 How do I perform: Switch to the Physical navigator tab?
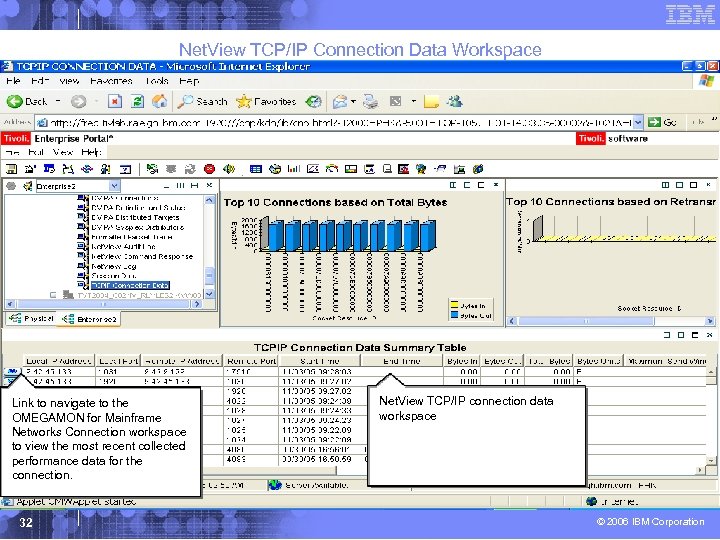(x=31, y=318)
